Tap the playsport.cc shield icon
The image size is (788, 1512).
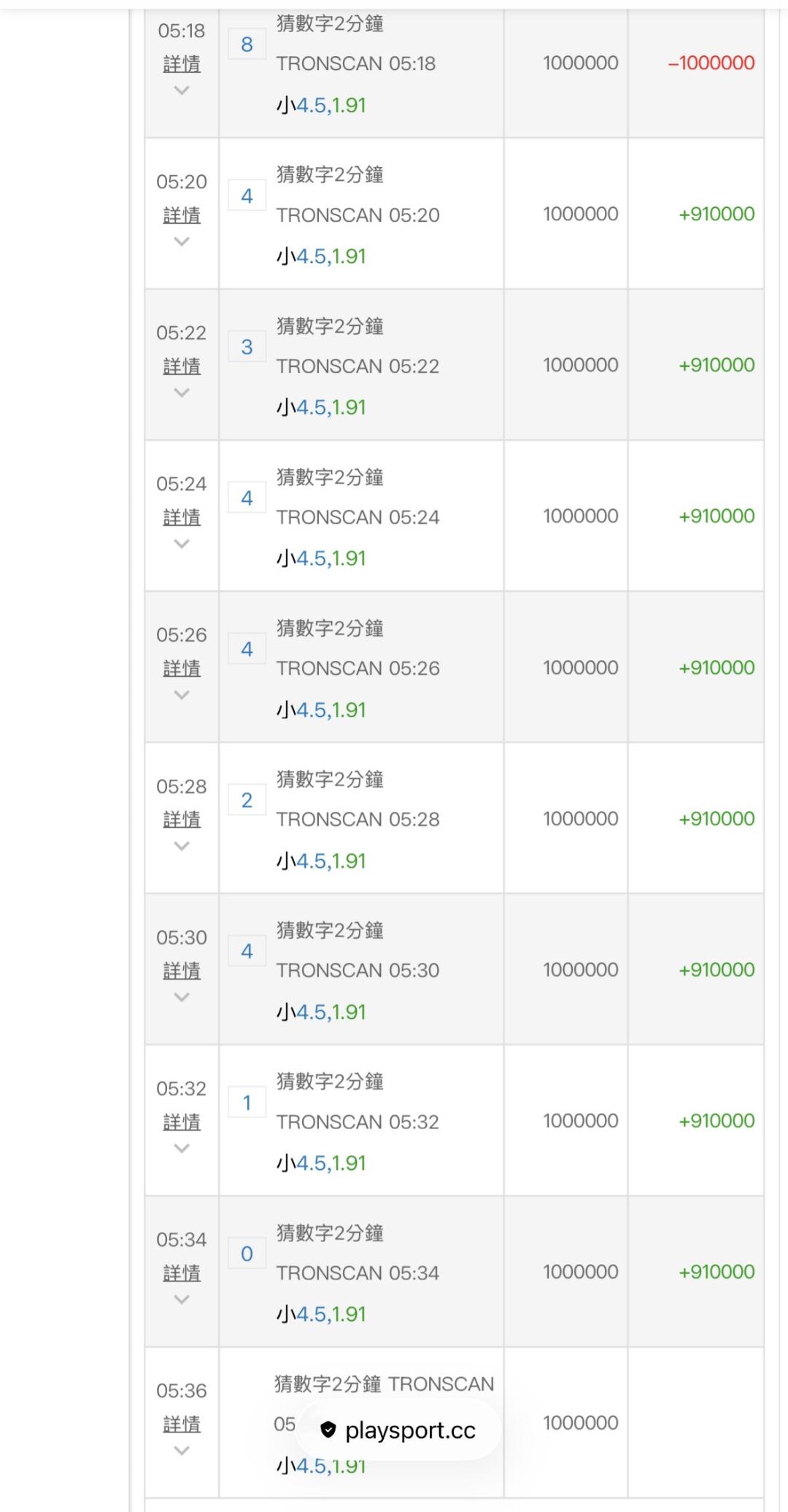coord(328,1430)
